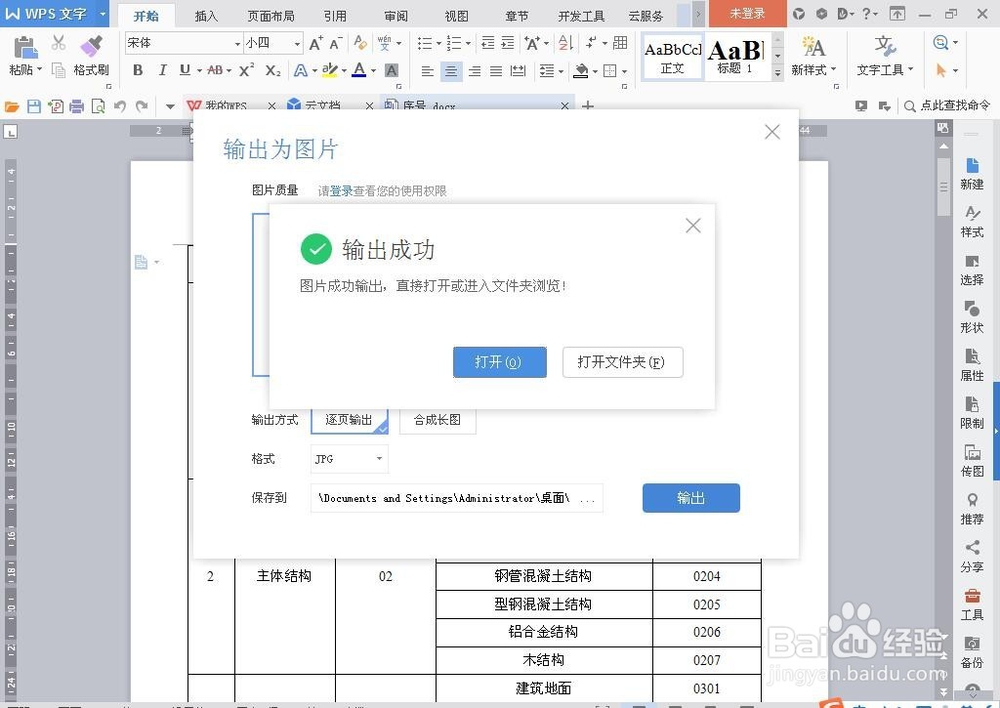Click the superscript X² icon
The width and height of the screenshot is (1000, 708).
(245, 70)
